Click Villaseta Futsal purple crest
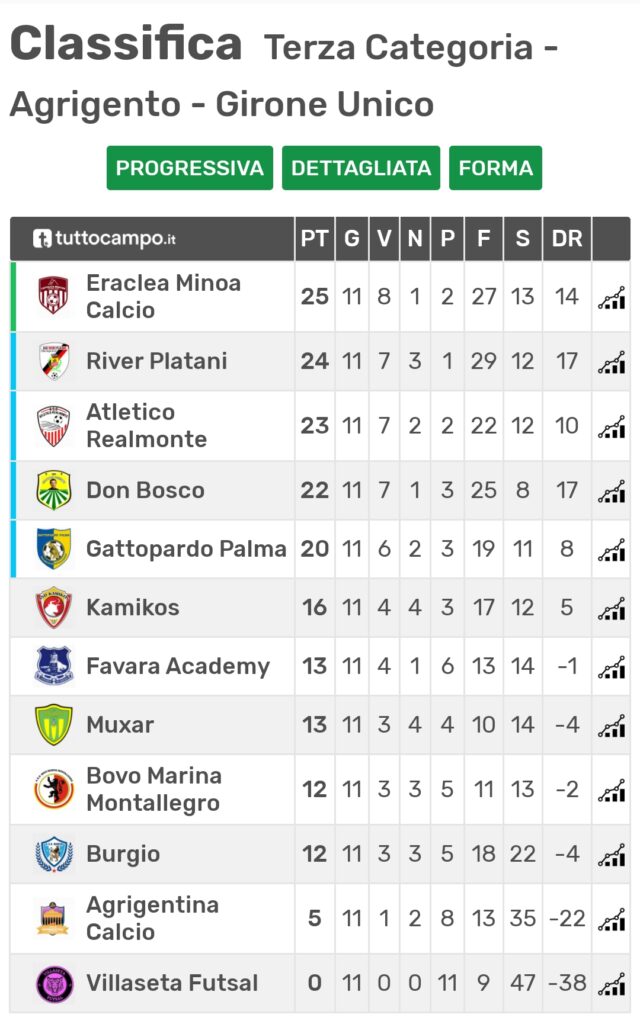Viewport: 640px width, 1024px height. [x=54, y=983]
